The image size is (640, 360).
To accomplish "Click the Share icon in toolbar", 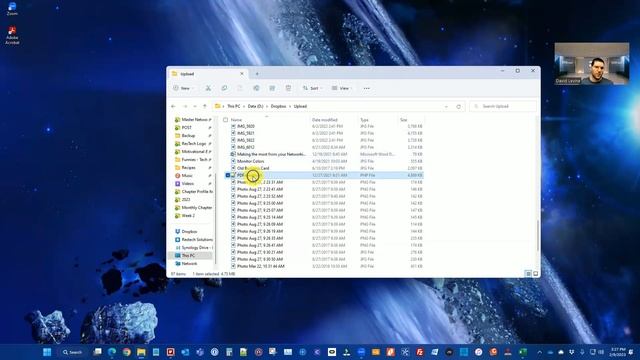I will pyautogui.click(x=272, y=88).
